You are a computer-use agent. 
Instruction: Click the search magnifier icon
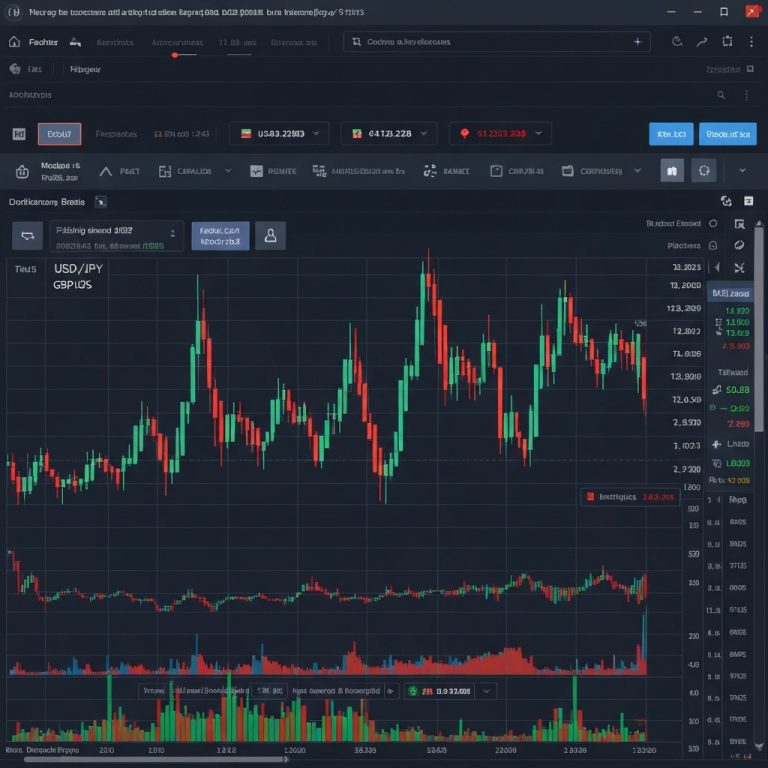(721, 95)
